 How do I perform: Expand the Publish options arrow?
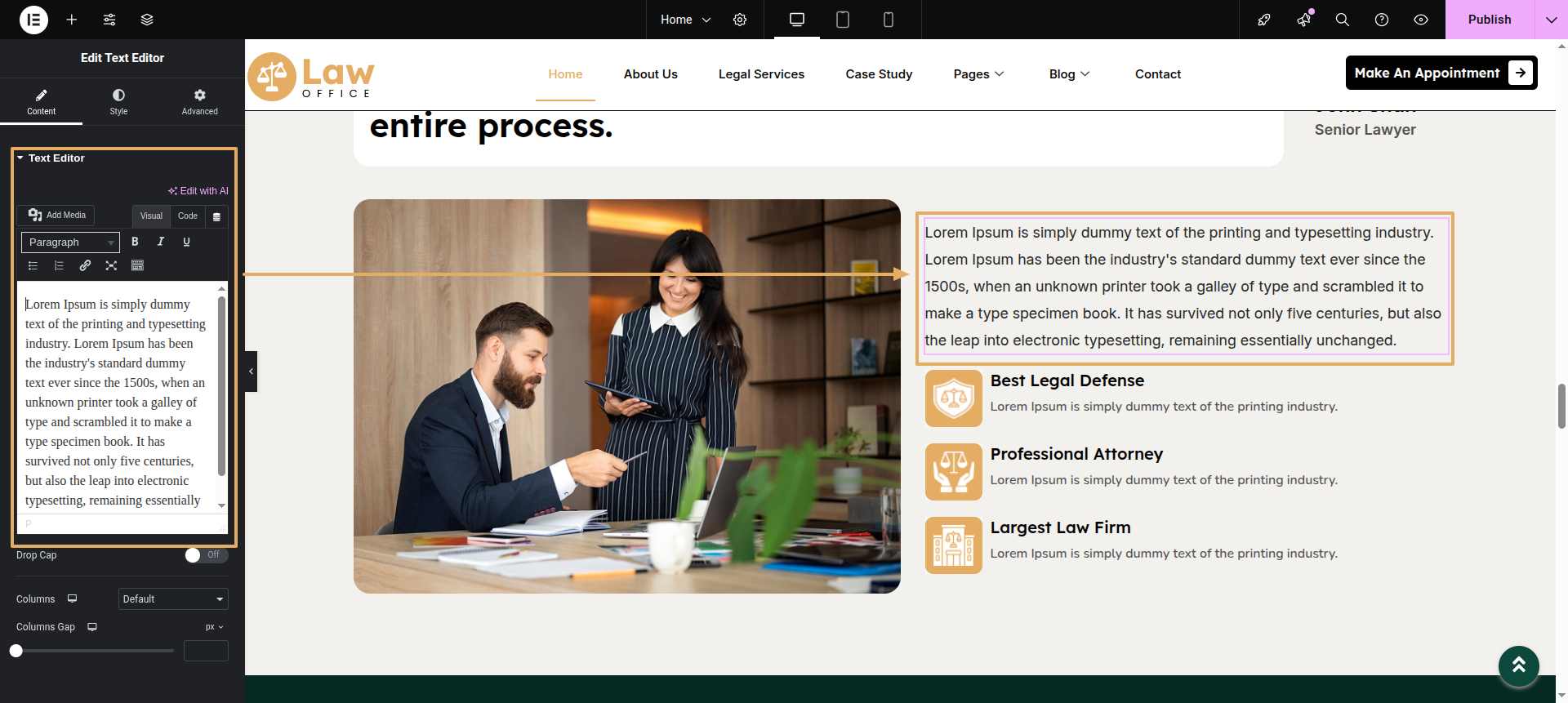(x=1551, y=20)
